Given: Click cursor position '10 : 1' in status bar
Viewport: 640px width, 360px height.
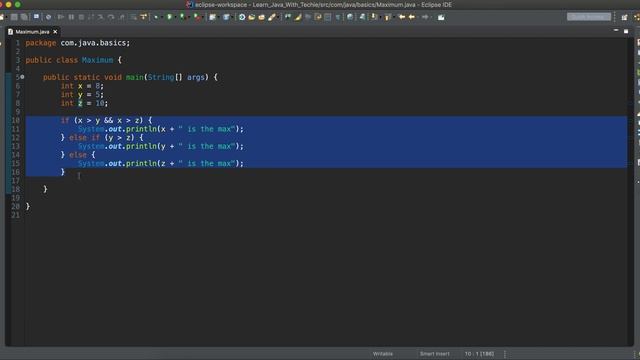Looking at the screenshot, I should [479, 354].
